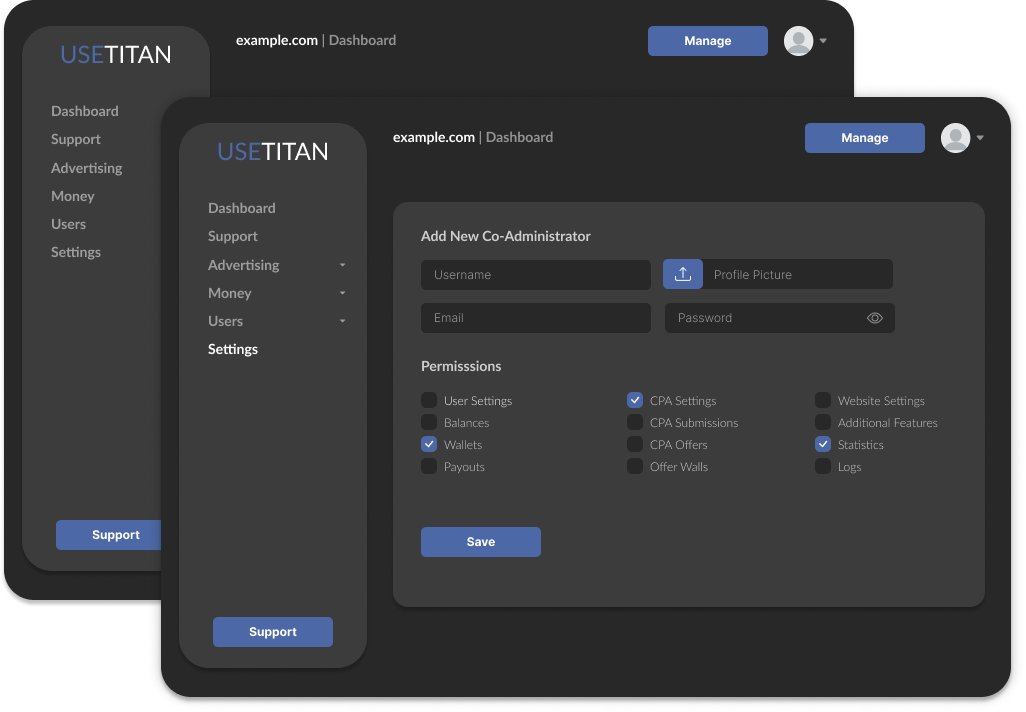Uncheck the Statistics permission checkbox

click(823, 444)
